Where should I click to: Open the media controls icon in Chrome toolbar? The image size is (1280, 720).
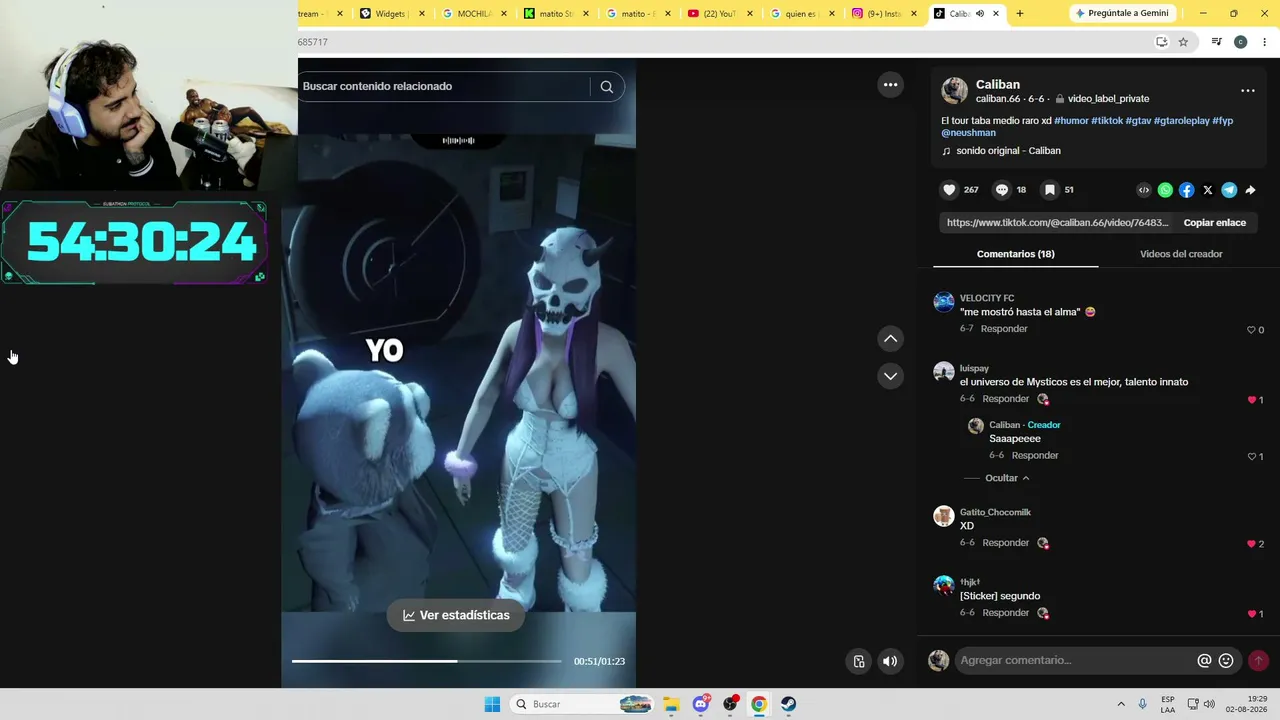[x=1216, y=42]
